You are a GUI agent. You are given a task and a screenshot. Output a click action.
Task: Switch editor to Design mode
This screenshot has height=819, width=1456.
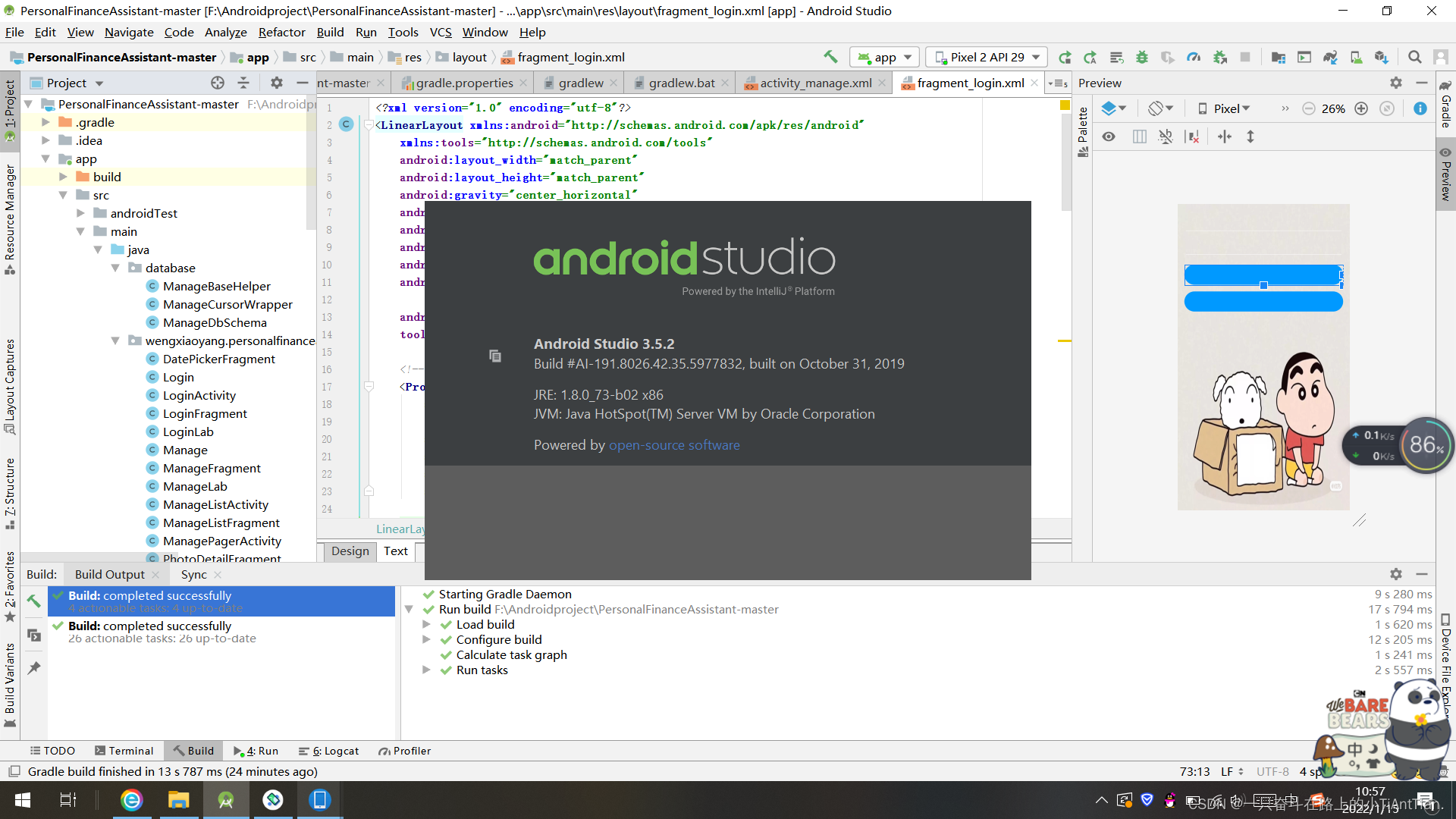click(x=350, y=551)
